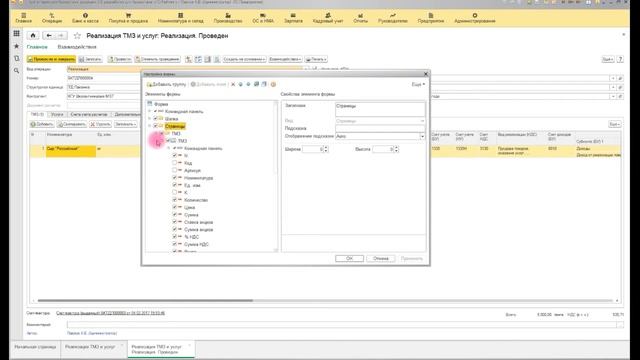Open the Взаимодействия navigation link
The width and height of the screenshot is (640, 360).
pyautogui.click(x=77, y=47)
